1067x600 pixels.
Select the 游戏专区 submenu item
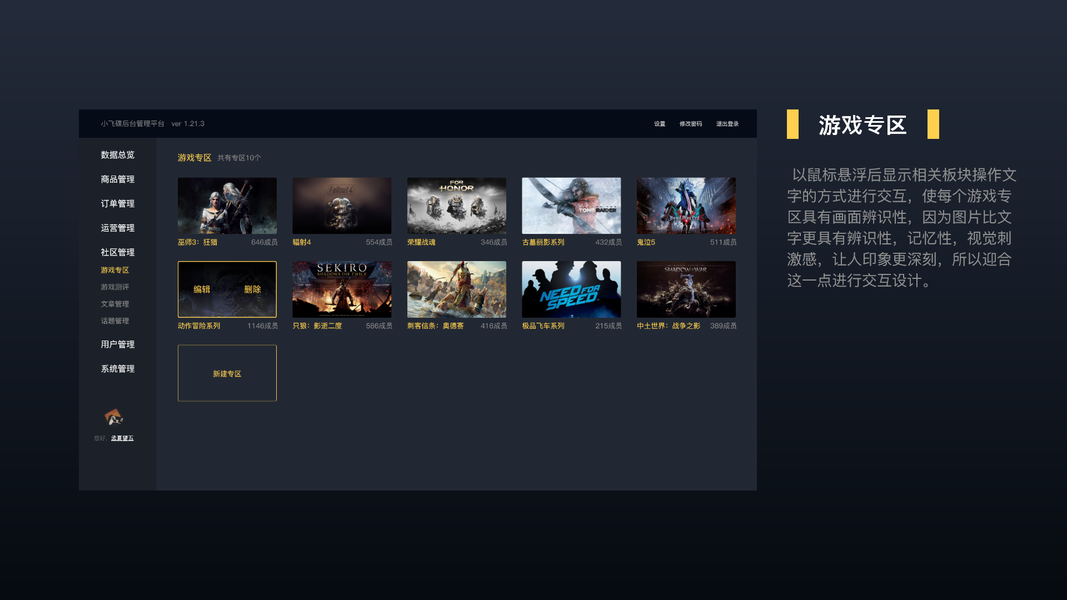coord(115,270)
